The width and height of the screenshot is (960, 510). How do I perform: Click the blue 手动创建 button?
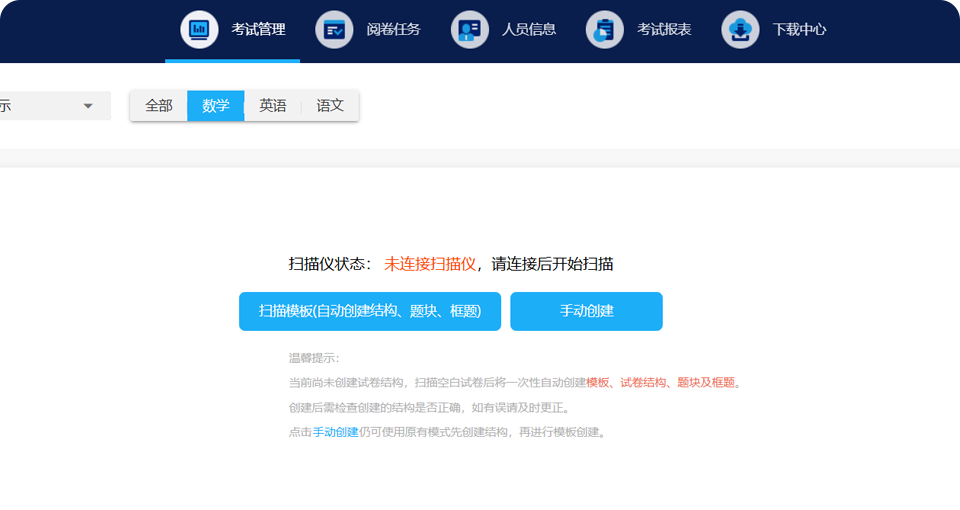click(587, 311)
